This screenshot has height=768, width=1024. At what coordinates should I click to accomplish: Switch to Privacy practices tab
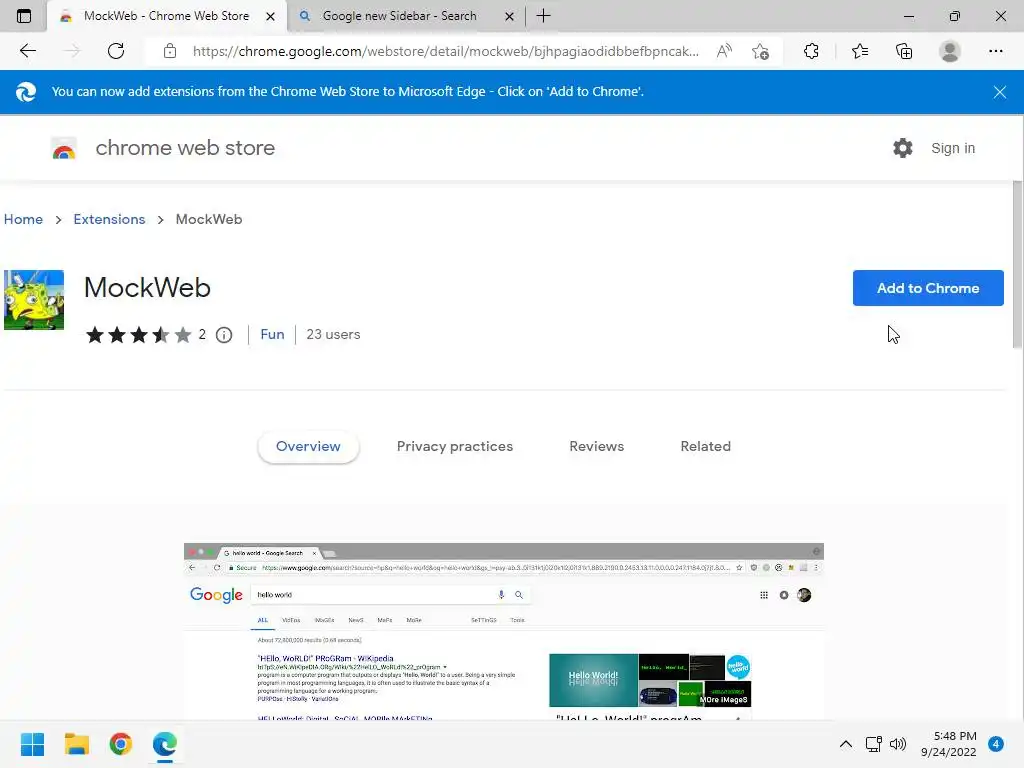455,447
